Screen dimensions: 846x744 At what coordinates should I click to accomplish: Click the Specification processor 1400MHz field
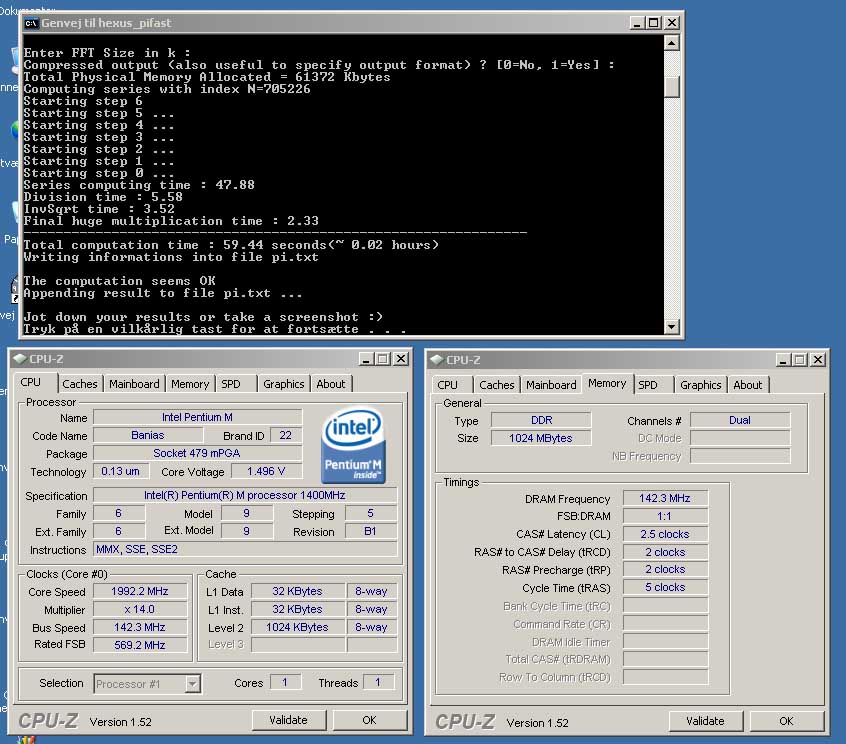point(245,495)
